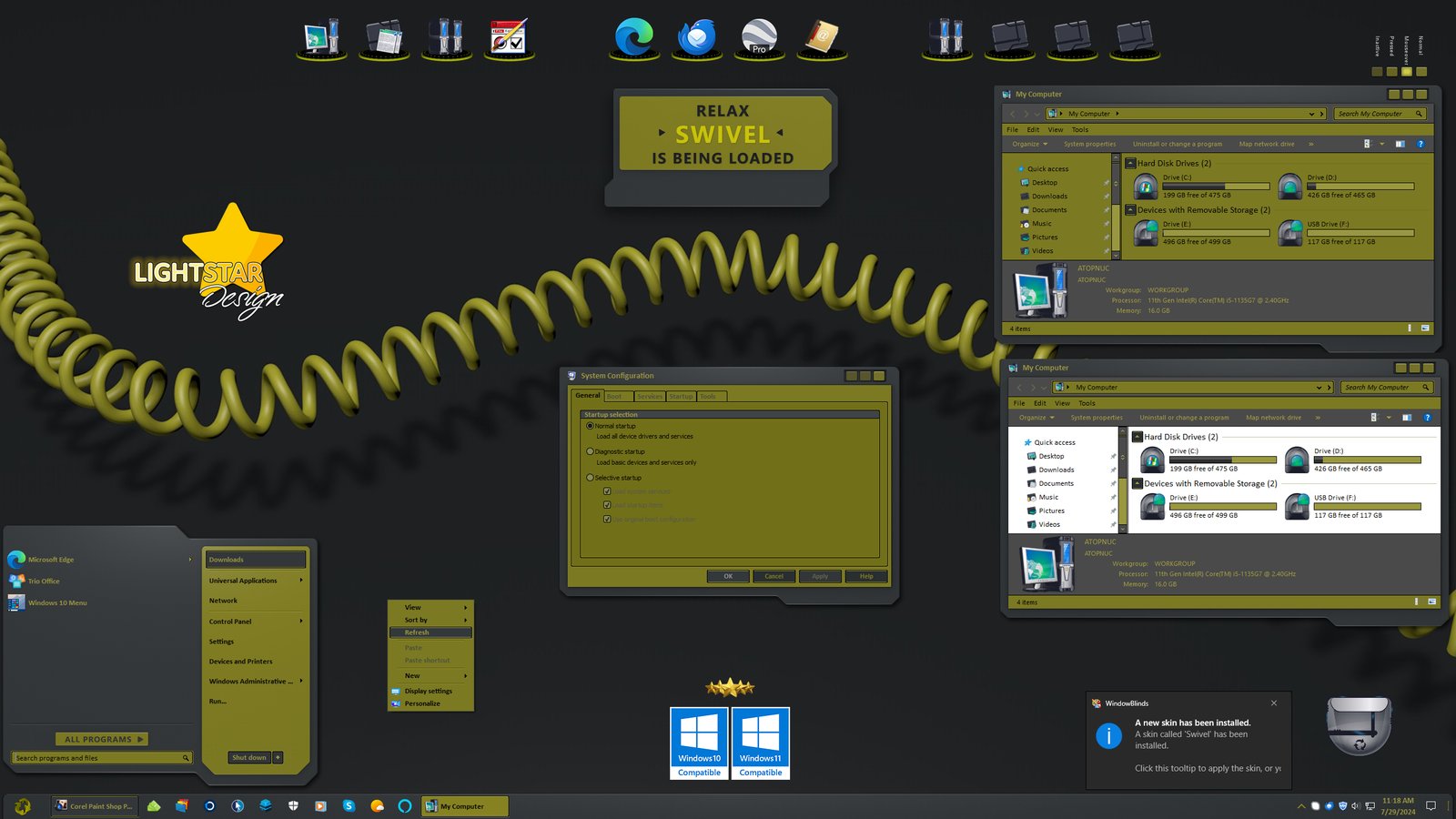
Task: Click Drive (D:) capacity bar in upper window
Action: point(1360,187)
